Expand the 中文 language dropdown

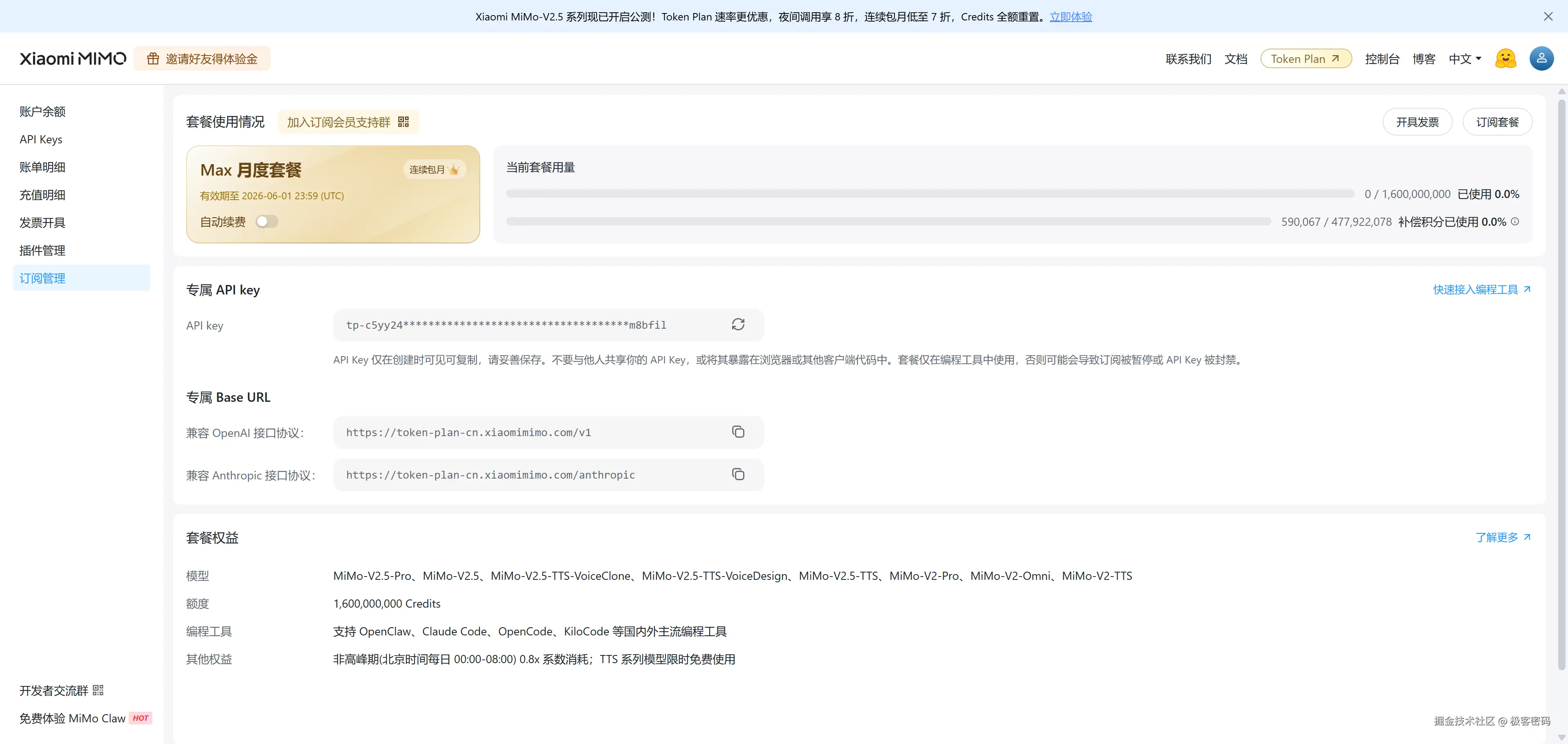pos(1465,58)
